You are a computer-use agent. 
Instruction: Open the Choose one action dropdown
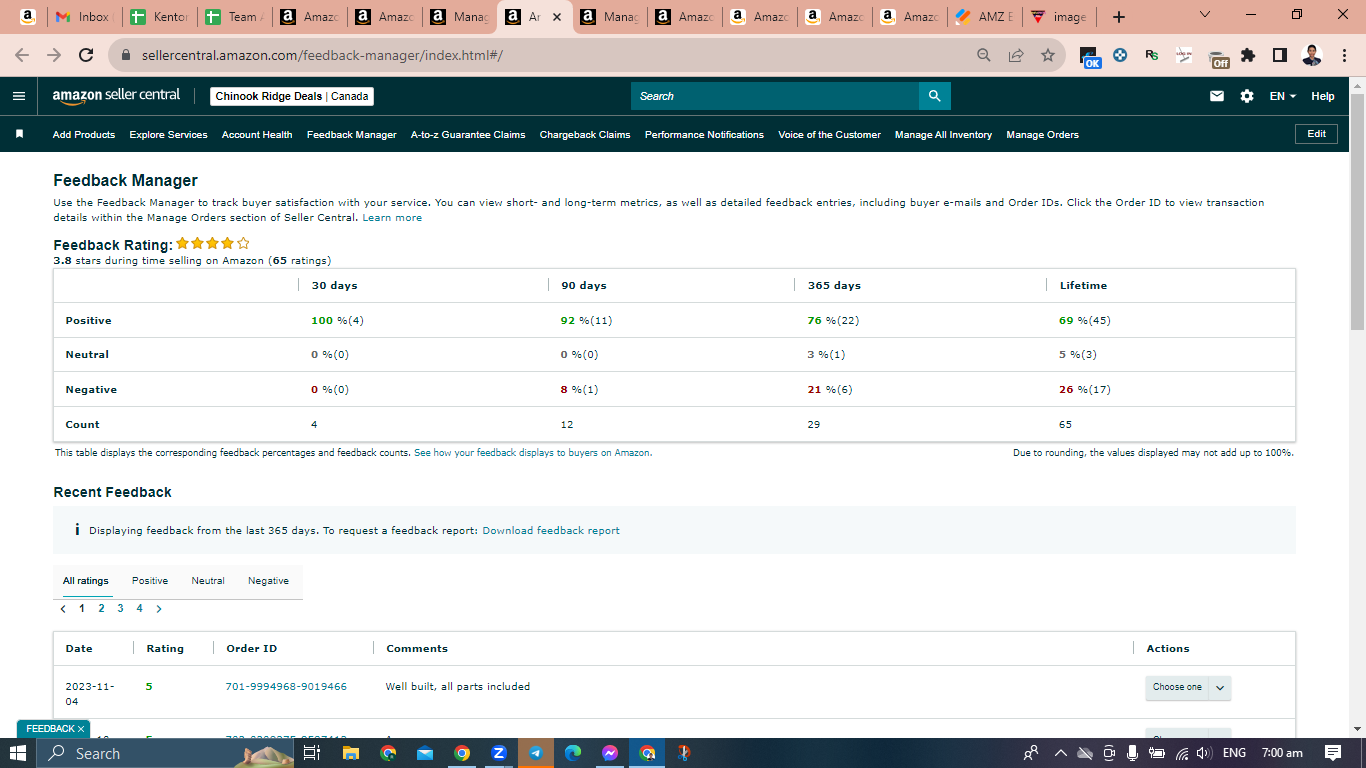pos(1188,687)
